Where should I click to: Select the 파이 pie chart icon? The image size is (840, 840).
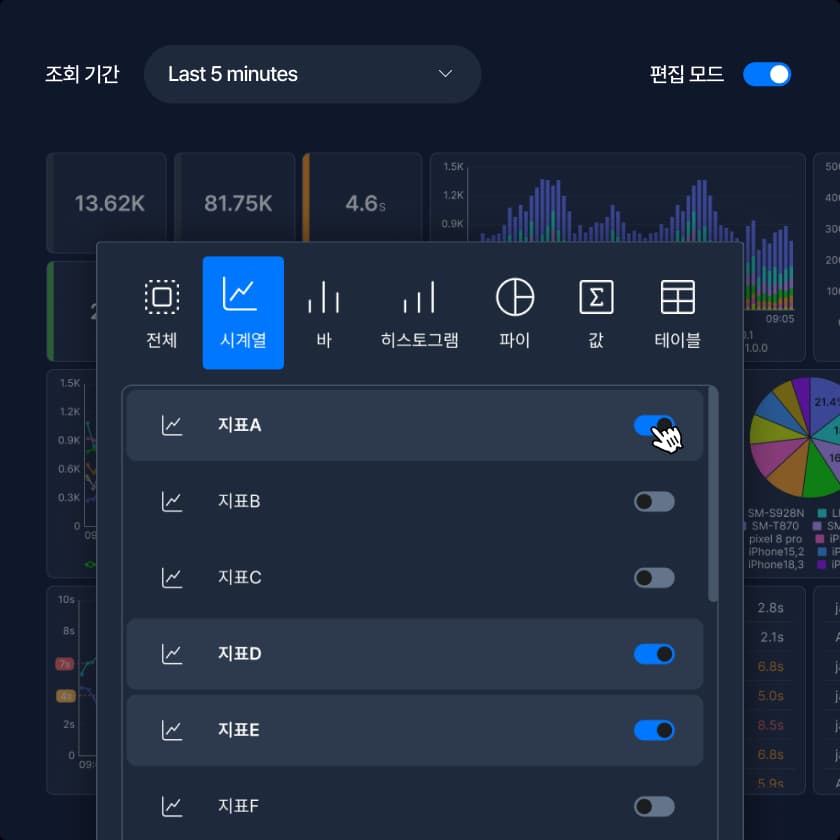[515, 298]
